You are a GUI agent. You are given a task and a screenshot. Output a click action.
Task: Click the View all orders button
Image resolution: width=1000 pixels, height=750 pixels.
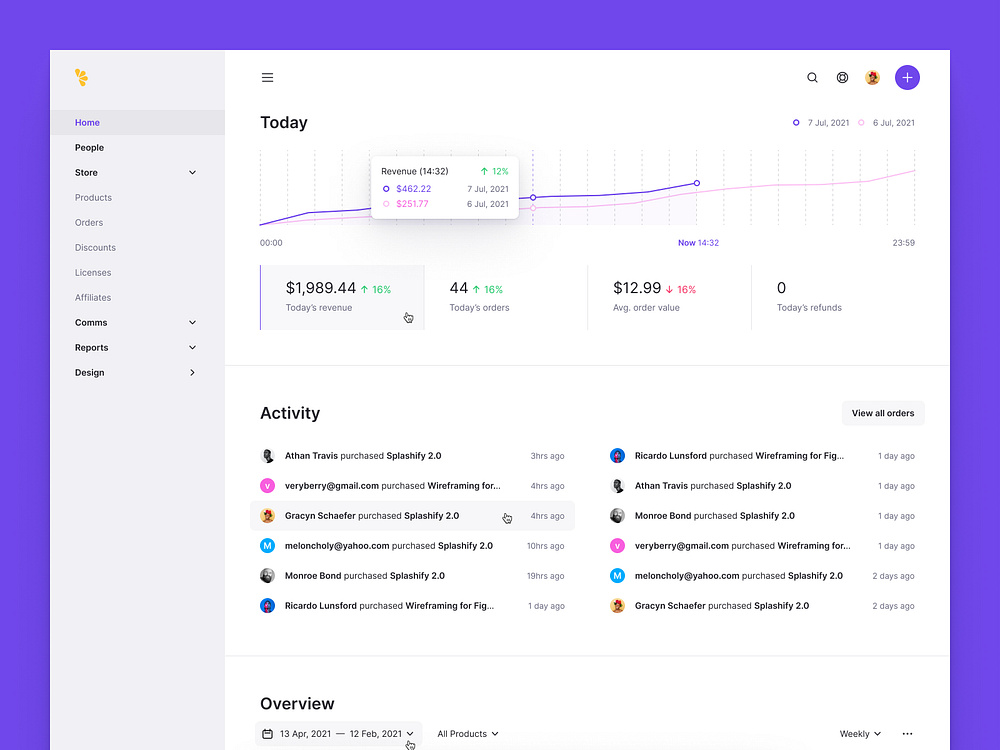[882, 413]
